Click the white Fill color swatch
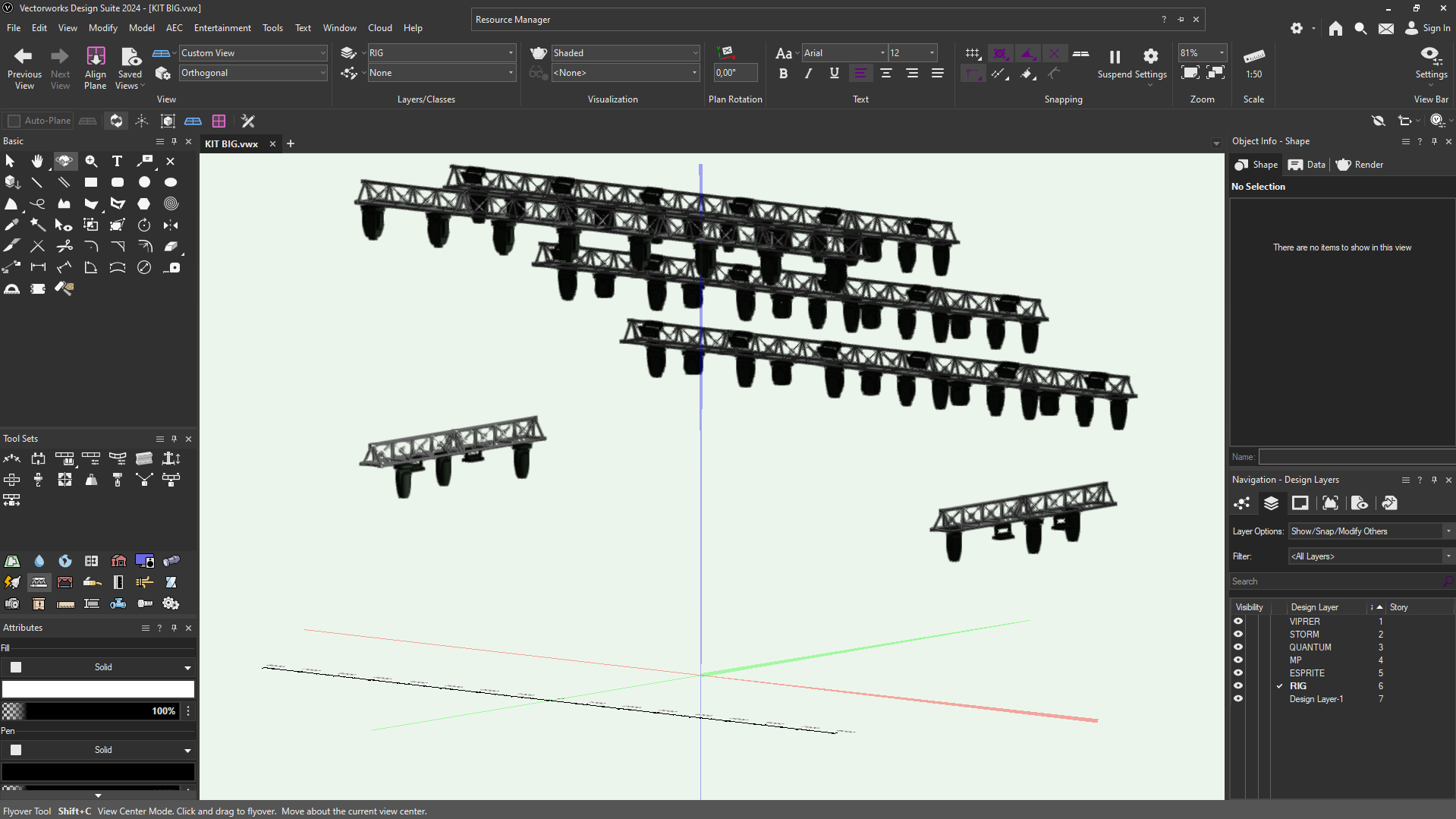 tap(98, 689)
